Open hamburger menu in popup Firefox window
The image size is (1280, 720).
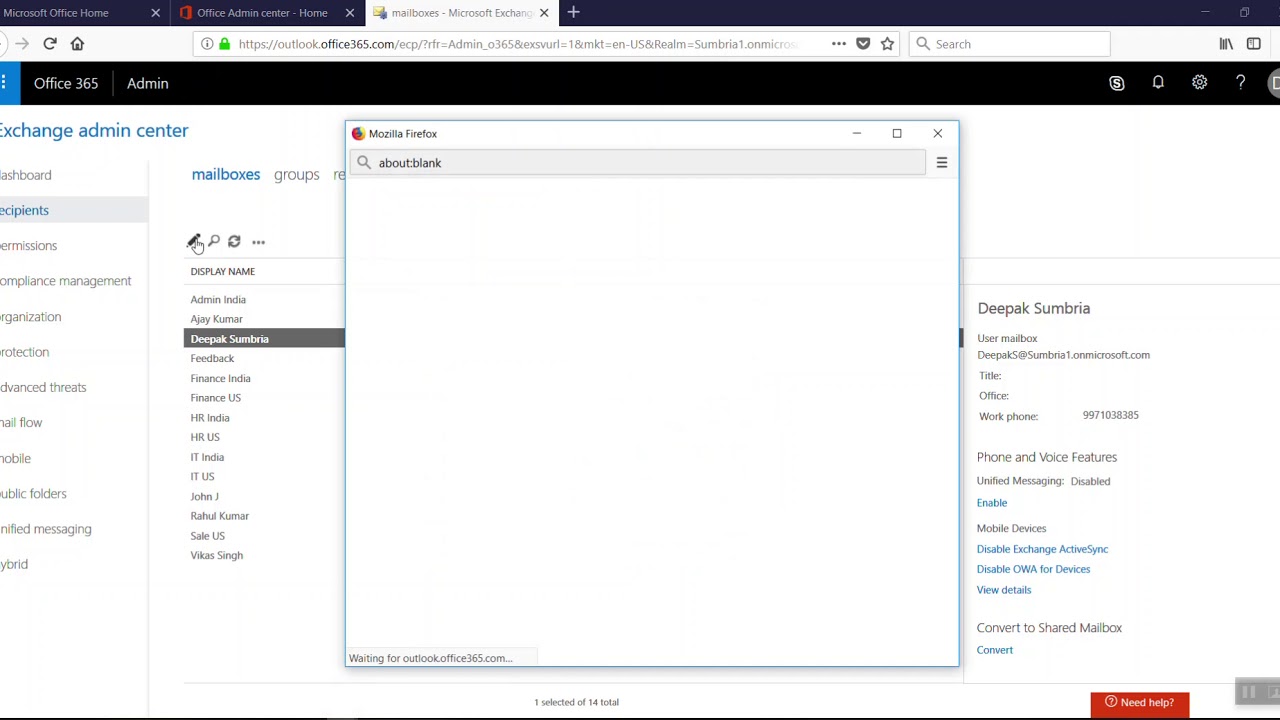click(942, 163)
